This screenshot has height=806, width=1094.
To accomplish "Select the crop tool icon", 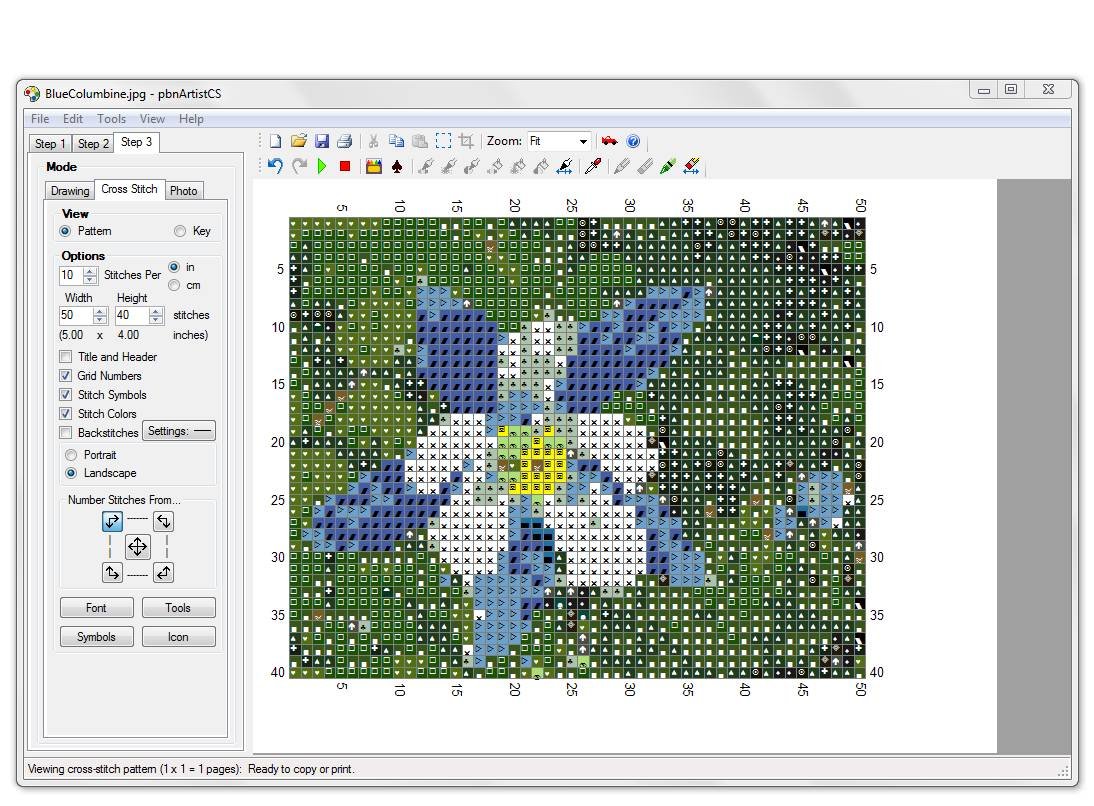I will click(x=466, y=141).
